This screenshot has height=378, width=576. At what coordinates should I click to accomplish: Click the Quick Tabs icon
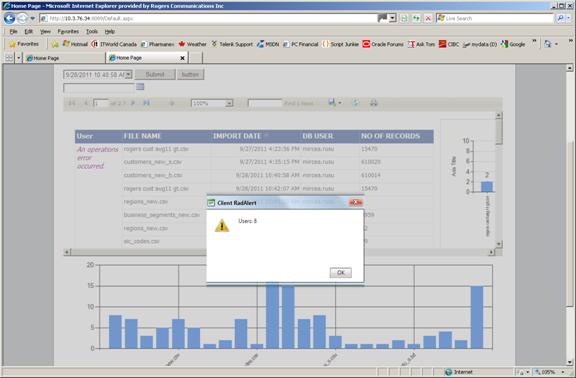pos(9,58)
